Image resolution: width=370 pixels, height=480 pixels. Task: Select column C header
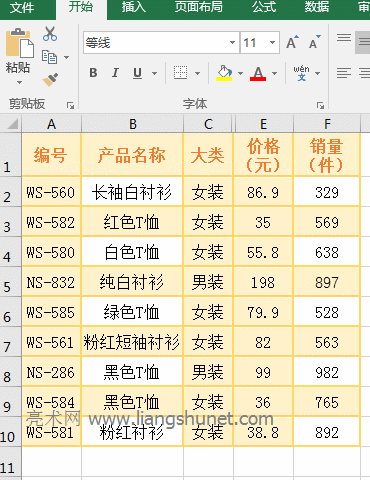208,124
